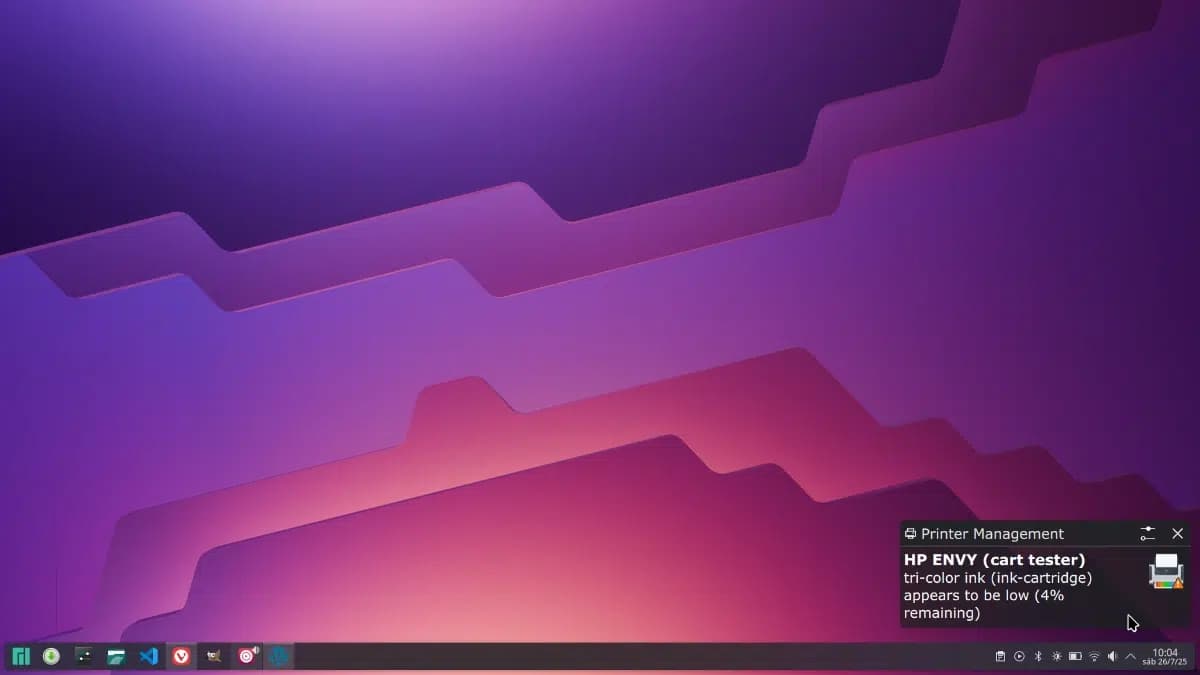This screenshot has height=675, width=1200.
Task: Expand hidden system tray icons
Action: [1130, 657]
